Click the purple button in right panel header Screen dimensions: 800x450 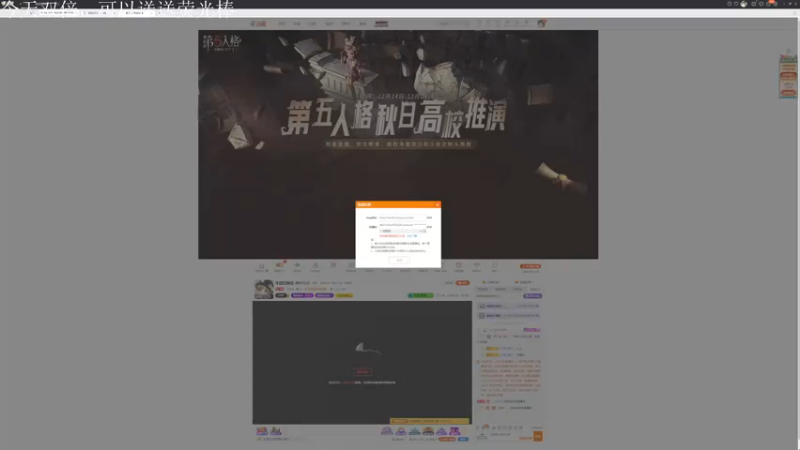click(533, 296)
